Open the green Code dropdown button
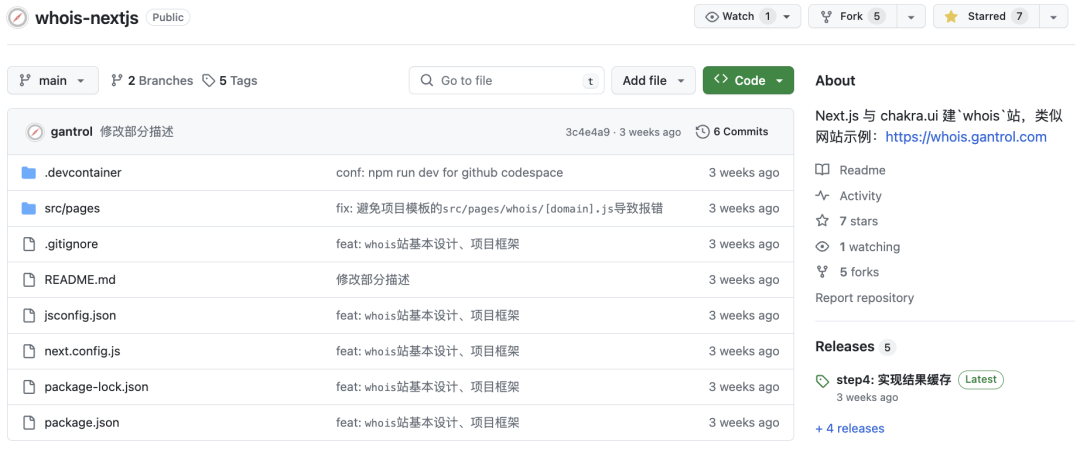Screen dimensions: 1080x449 [x=748, y=81]
